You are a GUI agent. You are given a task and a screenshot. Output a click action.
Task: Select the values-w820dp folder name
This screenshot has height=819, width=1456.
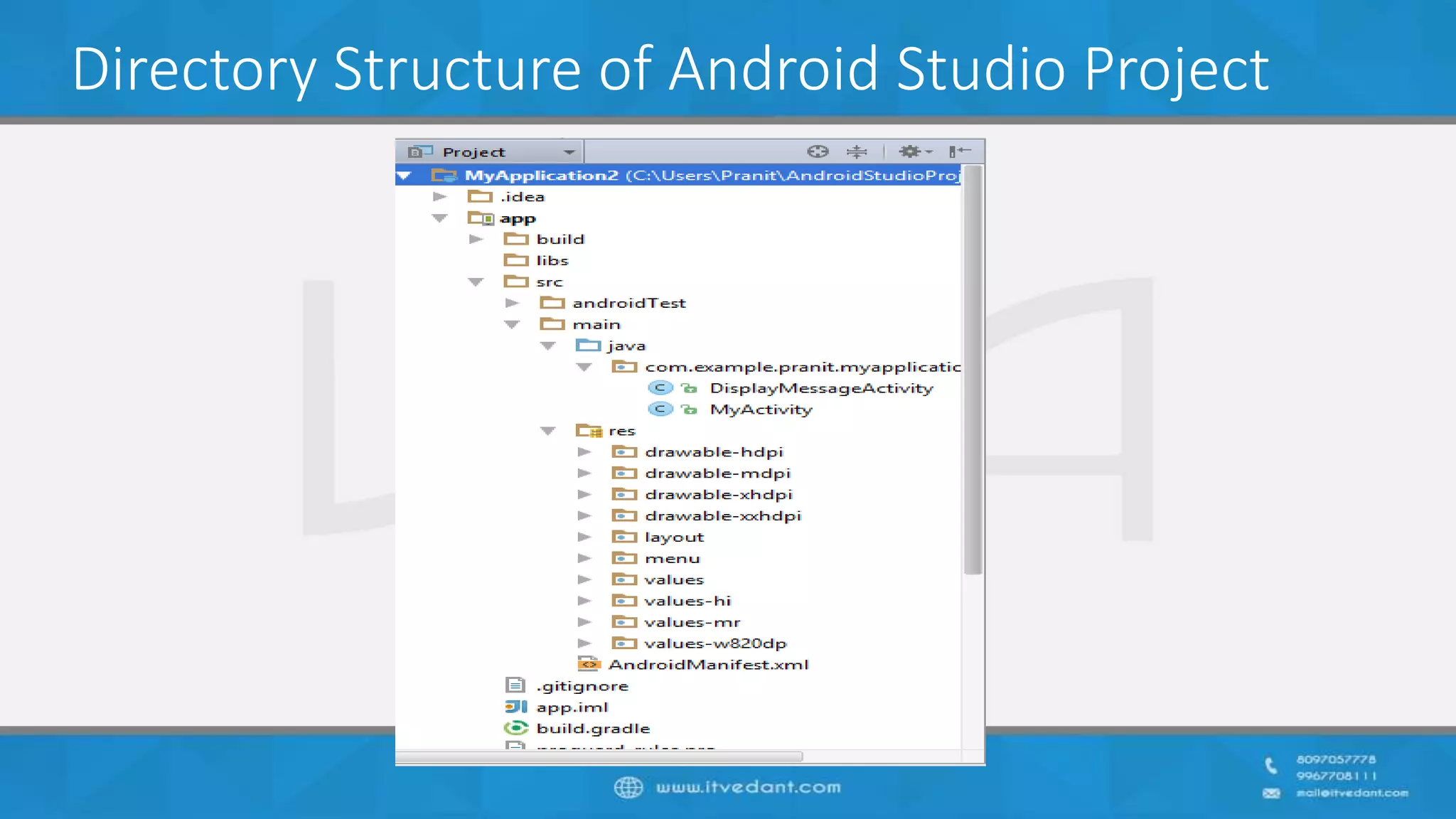click(x=715, y=644)
